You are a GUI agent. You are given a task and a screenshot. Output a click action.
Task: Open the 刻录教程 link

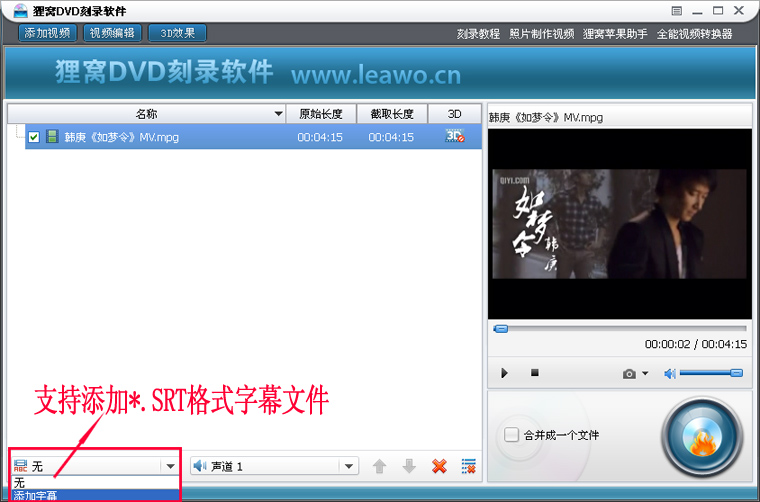(x=478, y=34)
